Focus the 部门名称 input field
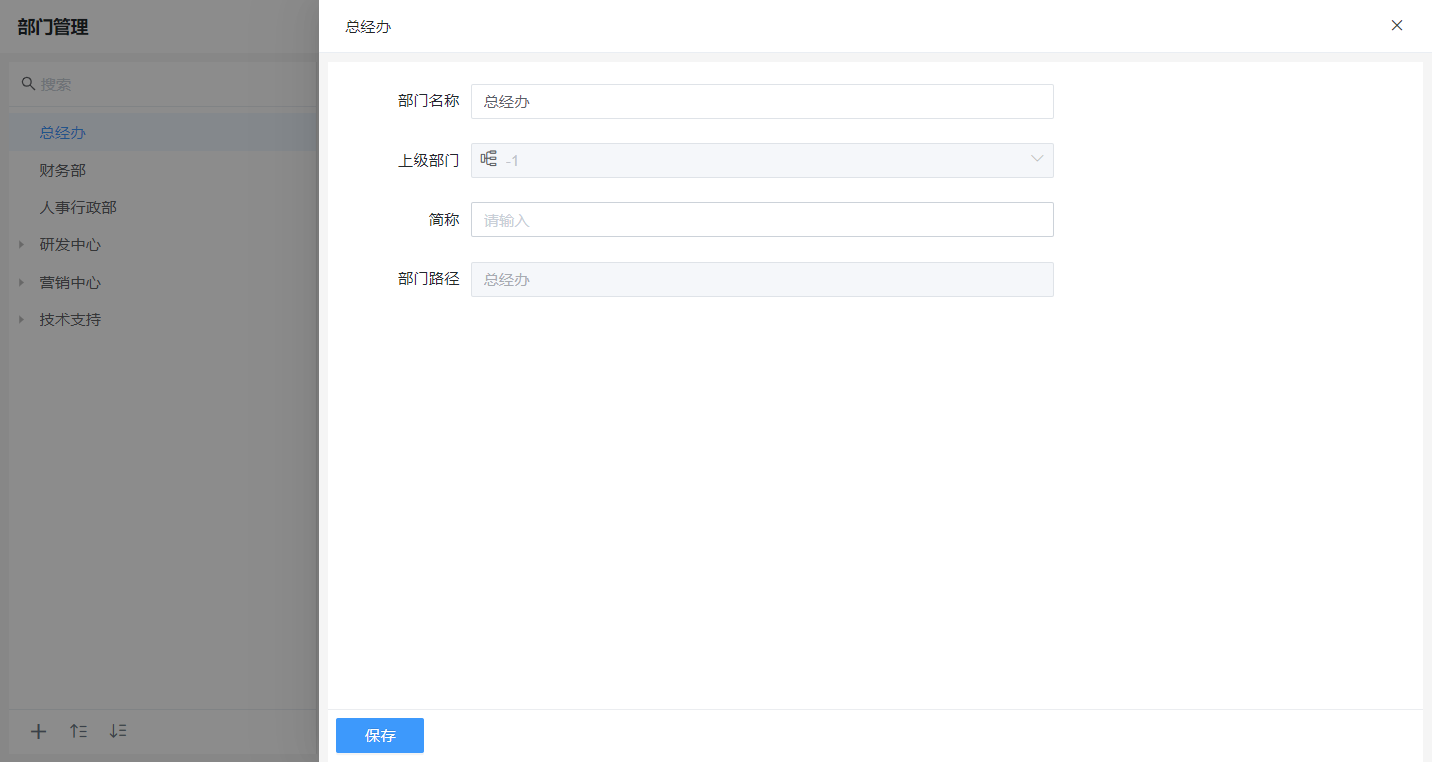This screenshot has height=762, width=1432. pyautogui.click(x=762, y=102)
